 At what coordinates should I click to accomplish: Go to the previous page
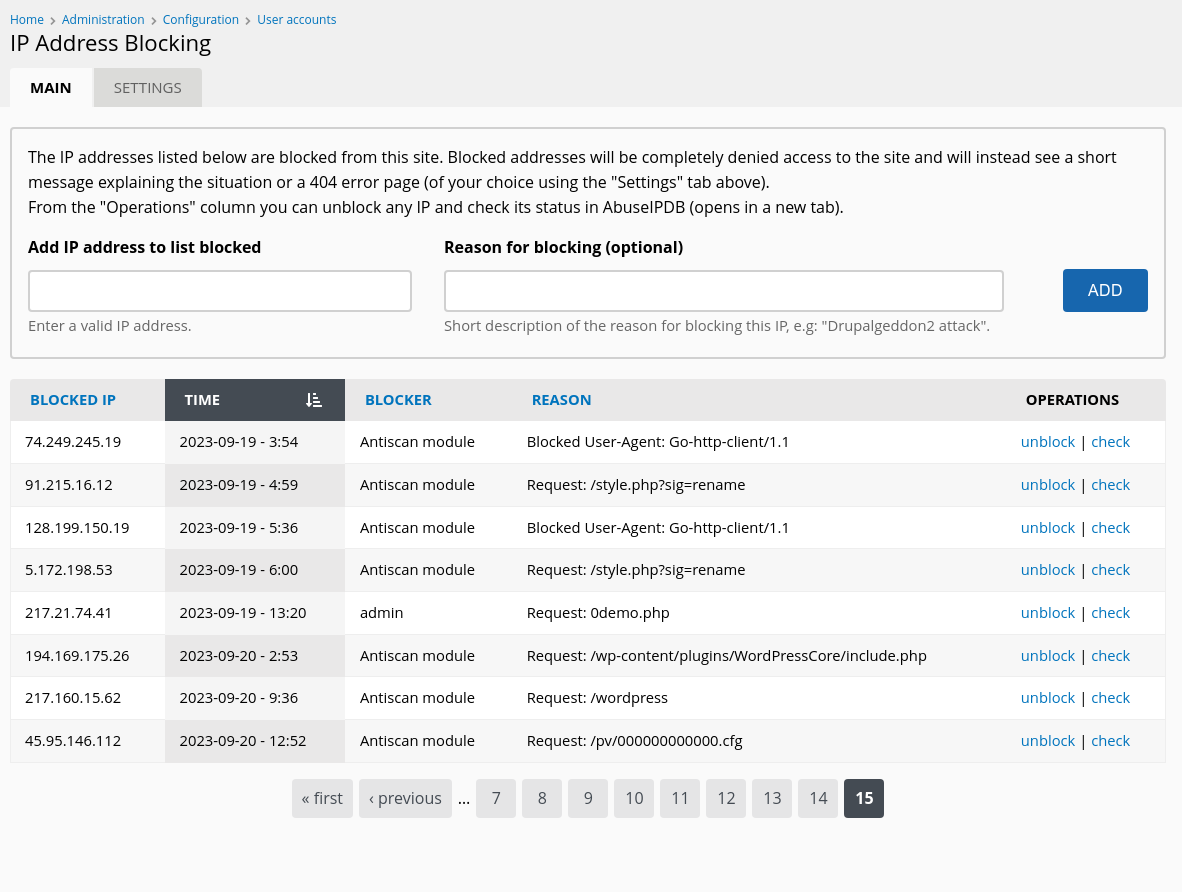(x=406, y=799)
